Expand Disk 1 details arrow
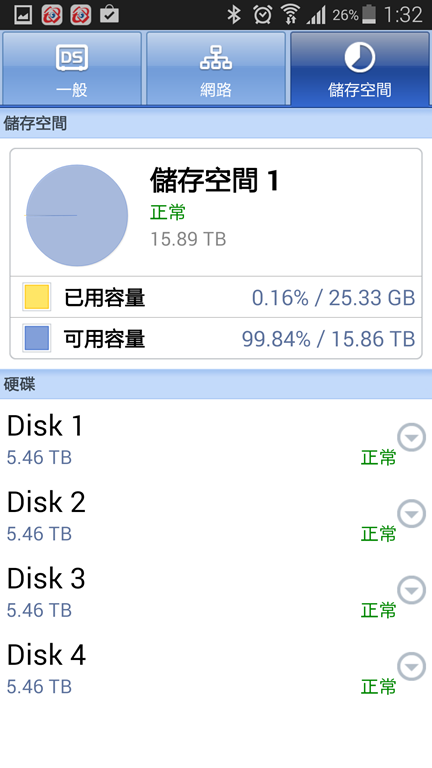432x768 pixels. [x=411, y=437]
